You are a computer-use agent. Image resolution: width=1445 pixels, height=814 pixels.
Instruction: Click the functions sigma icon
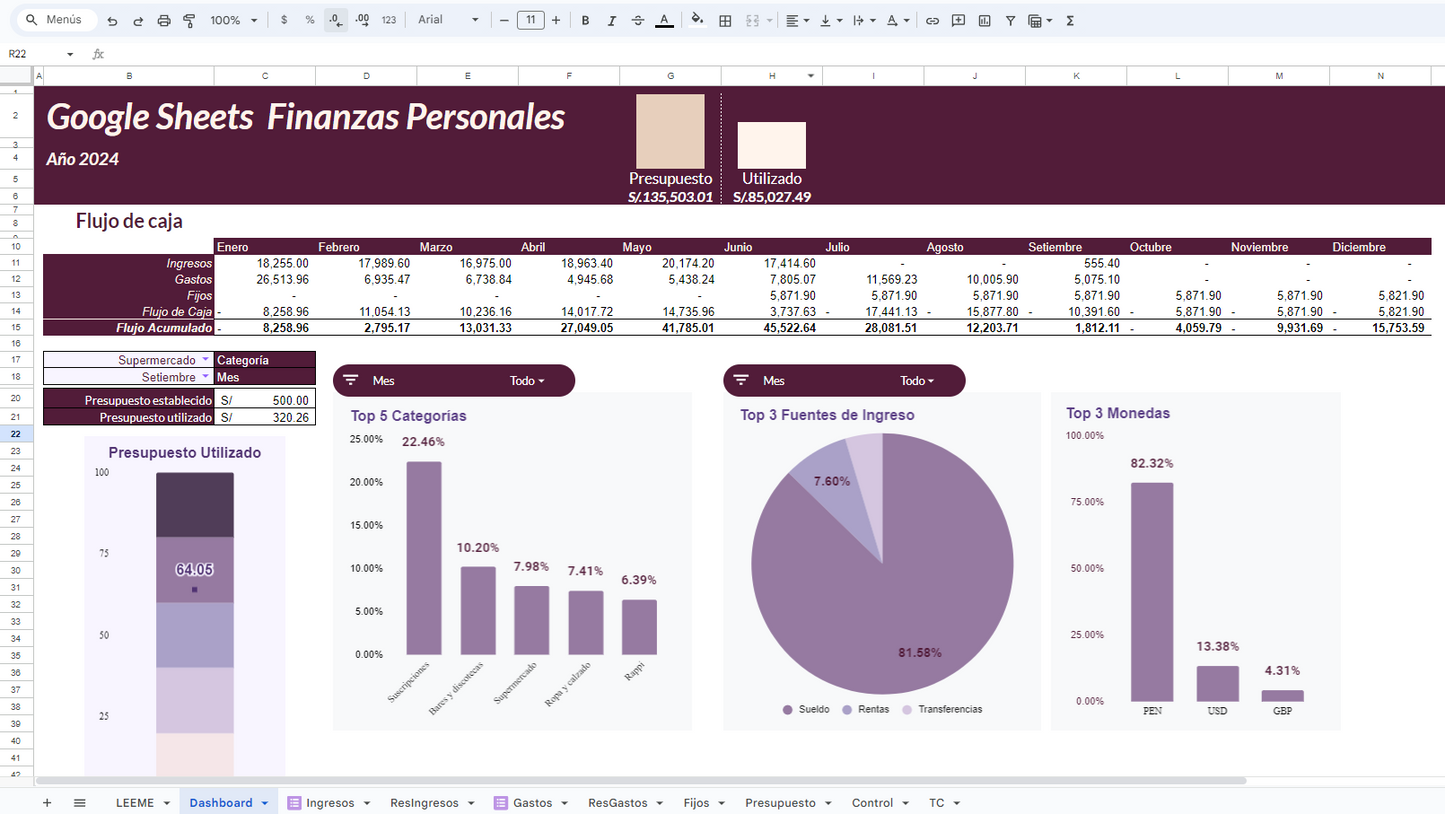click(x=1070, y=20)
